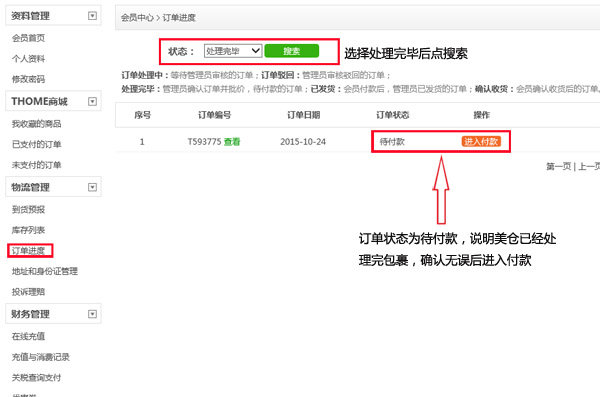The width and height of the screenshot is (600, 397).
Task: Collapse the 资料管理 section arrow
Action: pyautogui.click(x=92, y=16)
